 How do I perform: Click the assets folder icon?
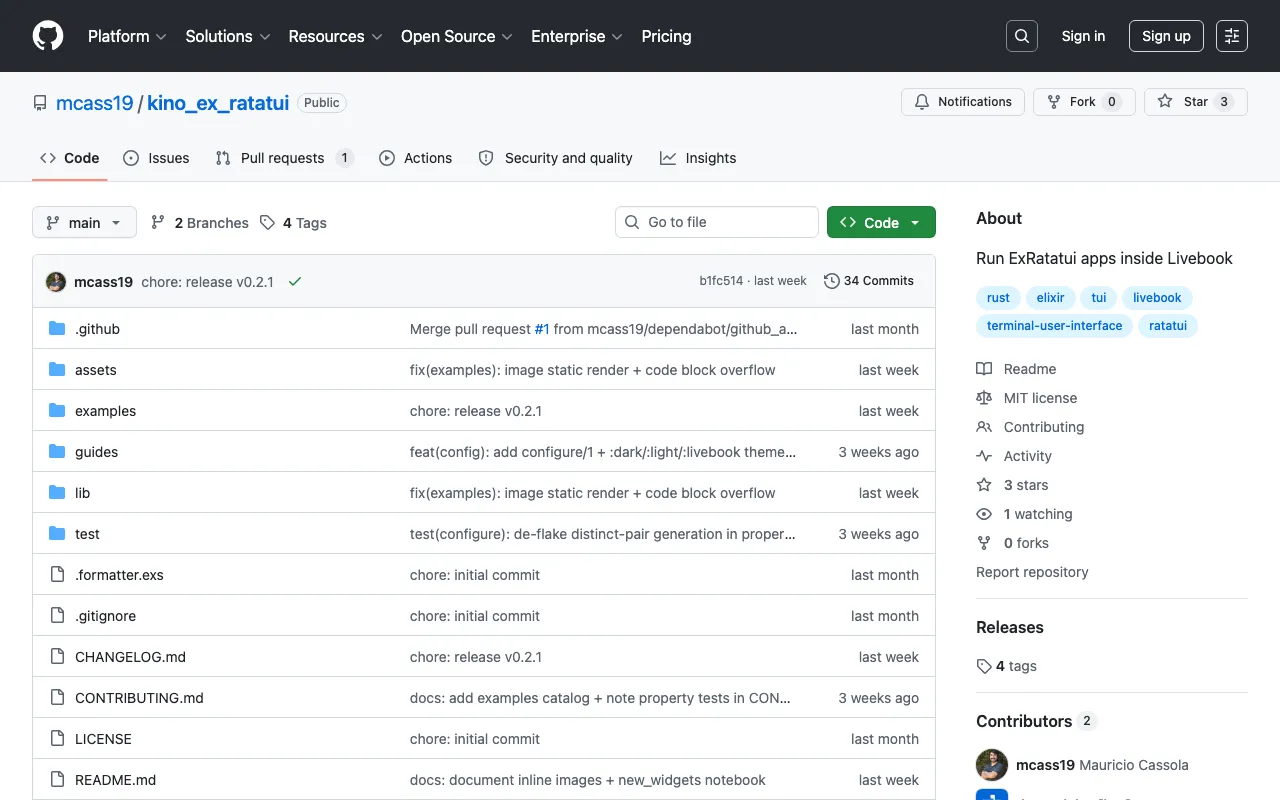[57, 370]
